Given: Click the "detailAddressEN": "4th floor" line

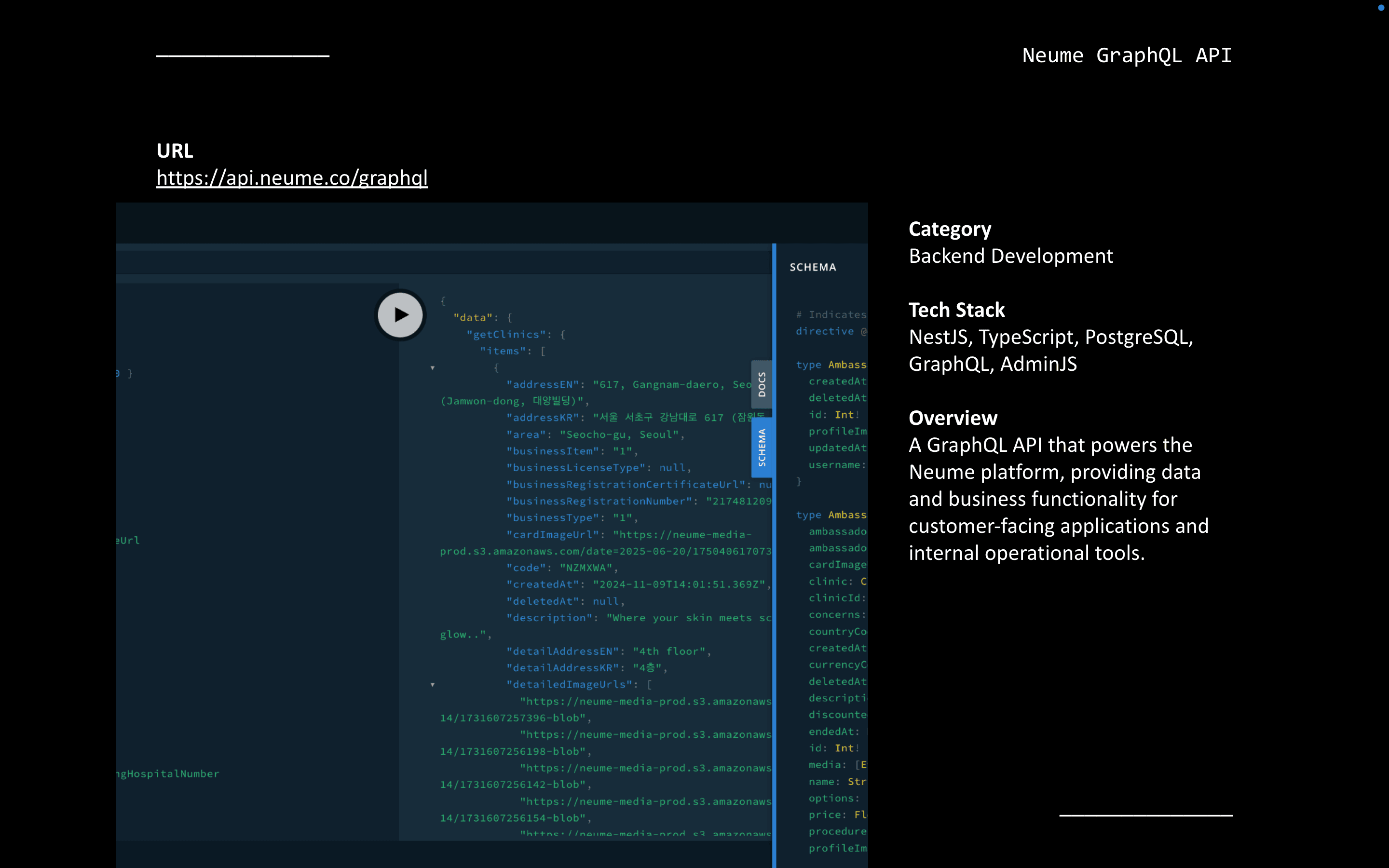Looking at the screenshot, I should pos(608,651).
